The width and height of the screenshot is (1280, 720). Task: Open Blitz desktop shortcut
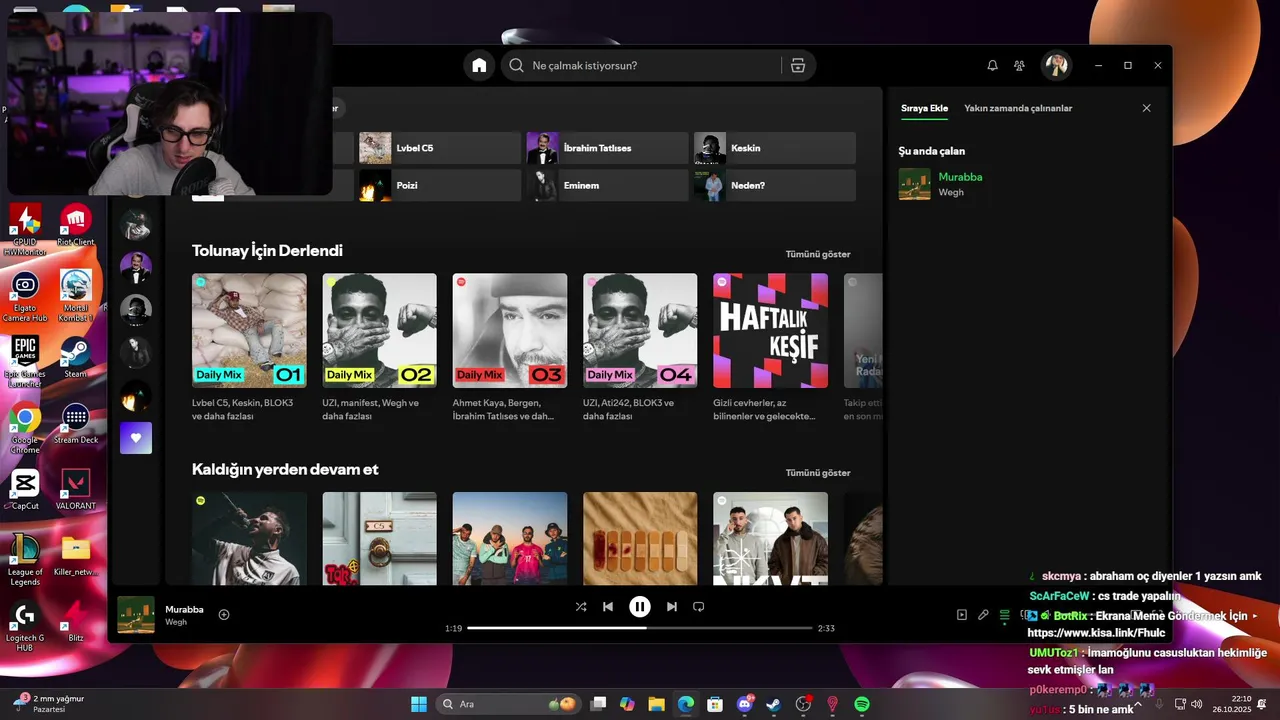coord(76,622)
